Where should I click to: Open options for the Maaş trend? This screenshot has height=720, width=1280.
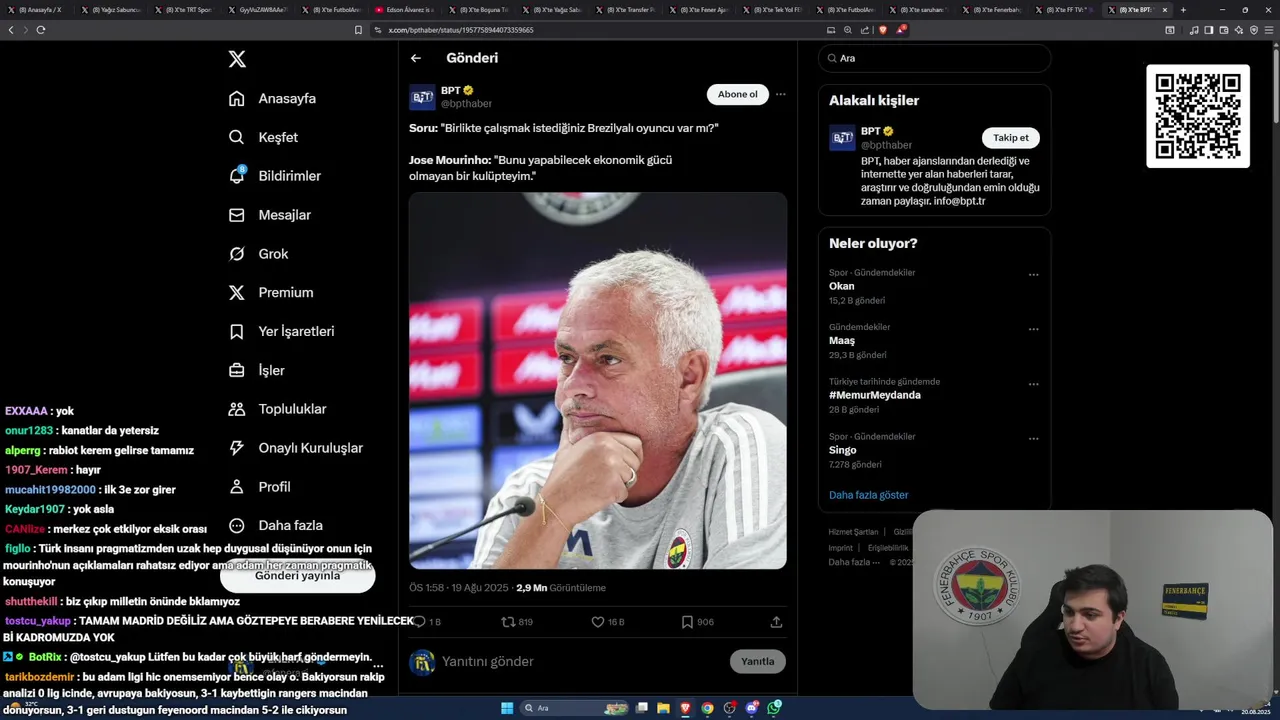(x=1034, y=329)
